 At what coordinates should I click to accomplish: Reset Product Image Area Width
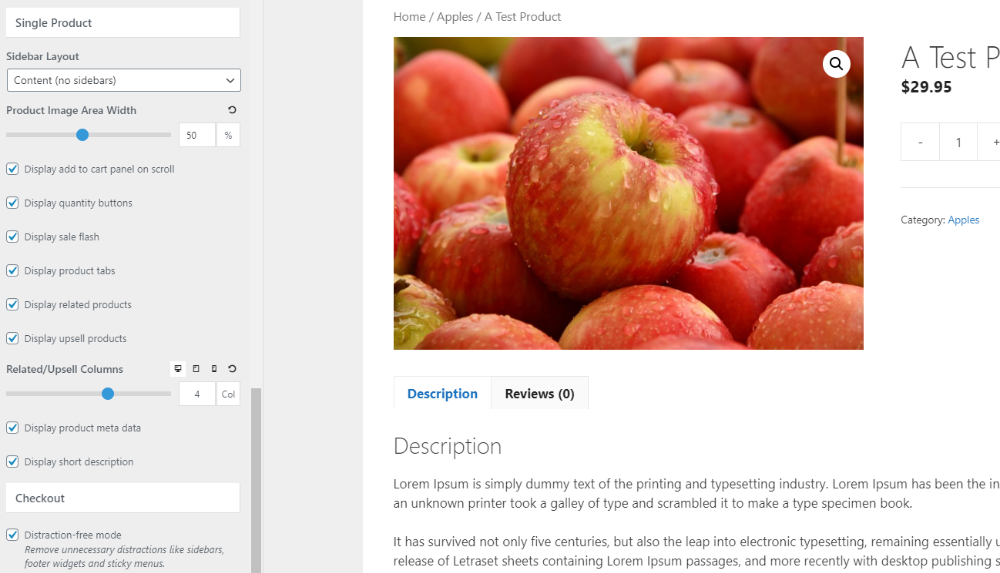pyautogui.click(x=232, y=110)
